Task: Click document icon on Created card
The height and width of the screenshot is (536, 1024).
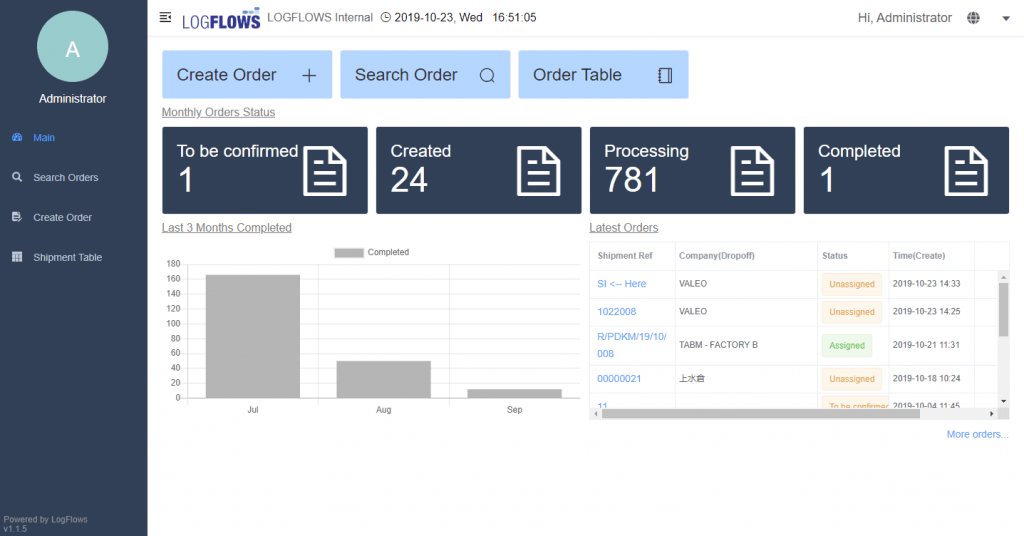Action: [x=539, y=171]
